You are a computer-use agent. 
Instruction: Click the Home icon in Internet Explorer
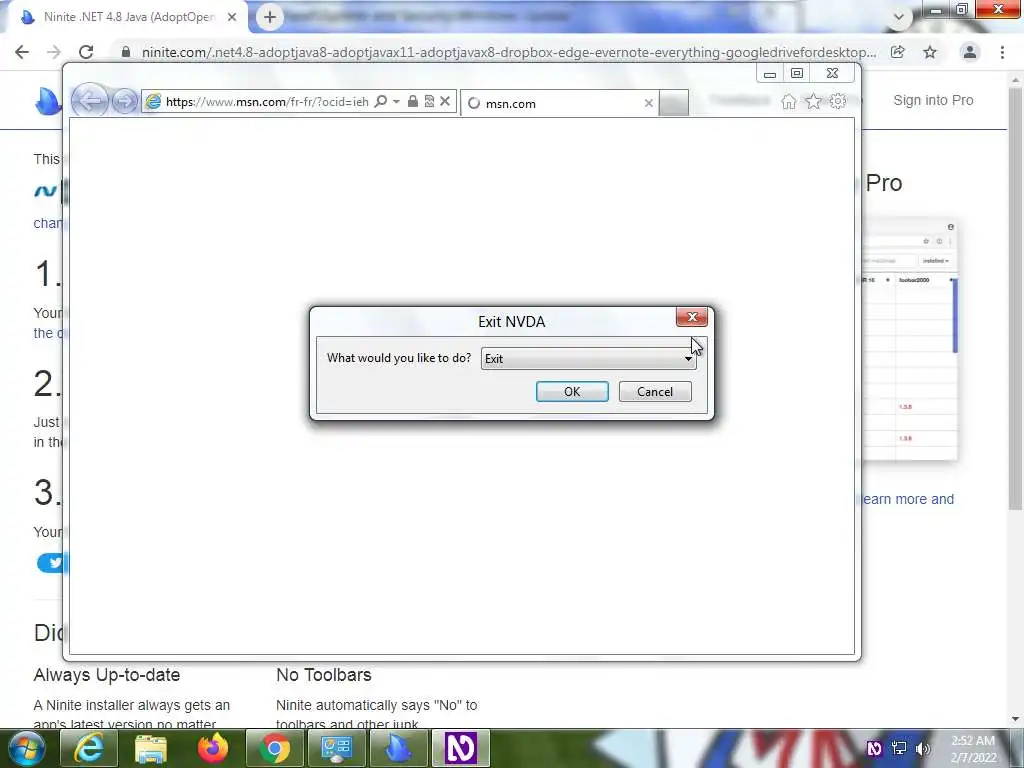789,101
